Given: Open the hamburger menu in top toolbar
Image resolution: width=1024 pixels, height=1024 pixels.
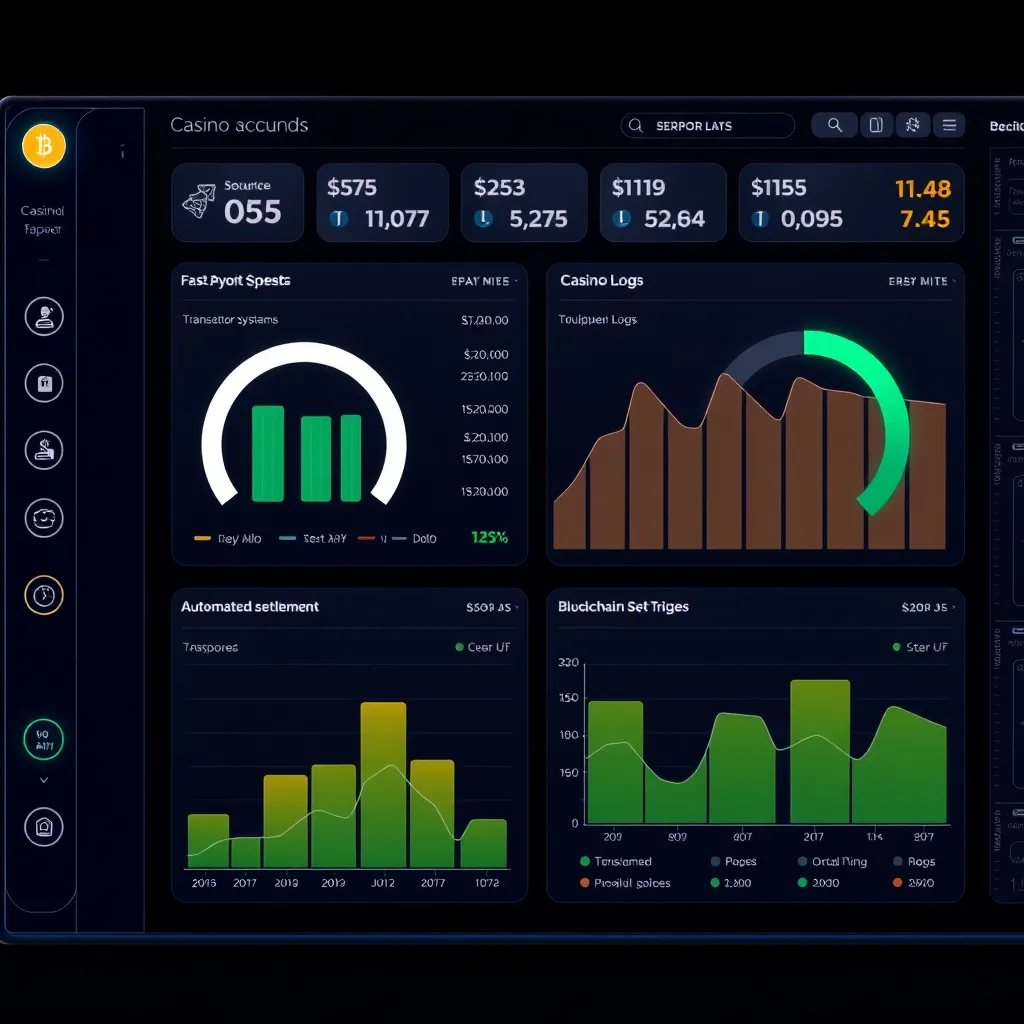Looking at the screenshot, I should (948, 125).
